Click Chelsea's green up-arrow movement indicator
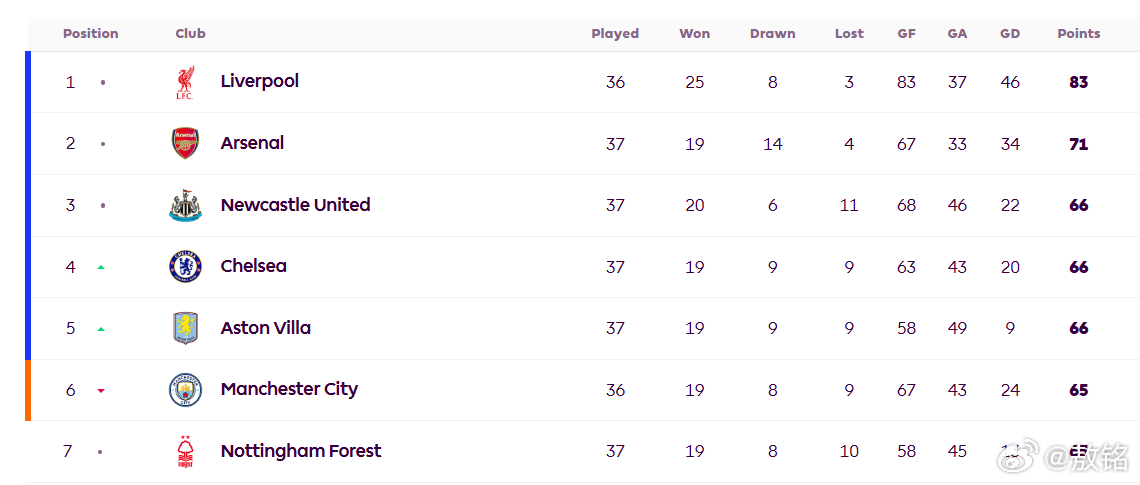Screen dimensions: 1140x485 click(x=101, y=268)
